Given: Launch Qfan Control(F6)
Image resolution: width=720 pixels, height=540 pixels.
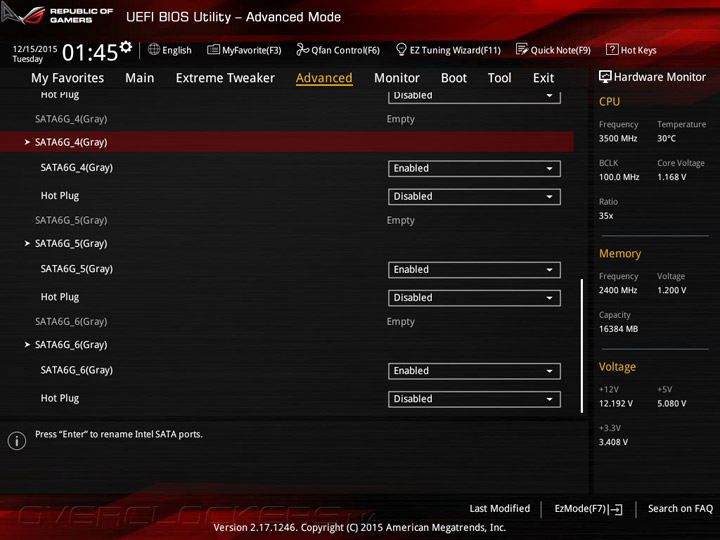Looking at the screenshot, I should [x=338, y=50].
